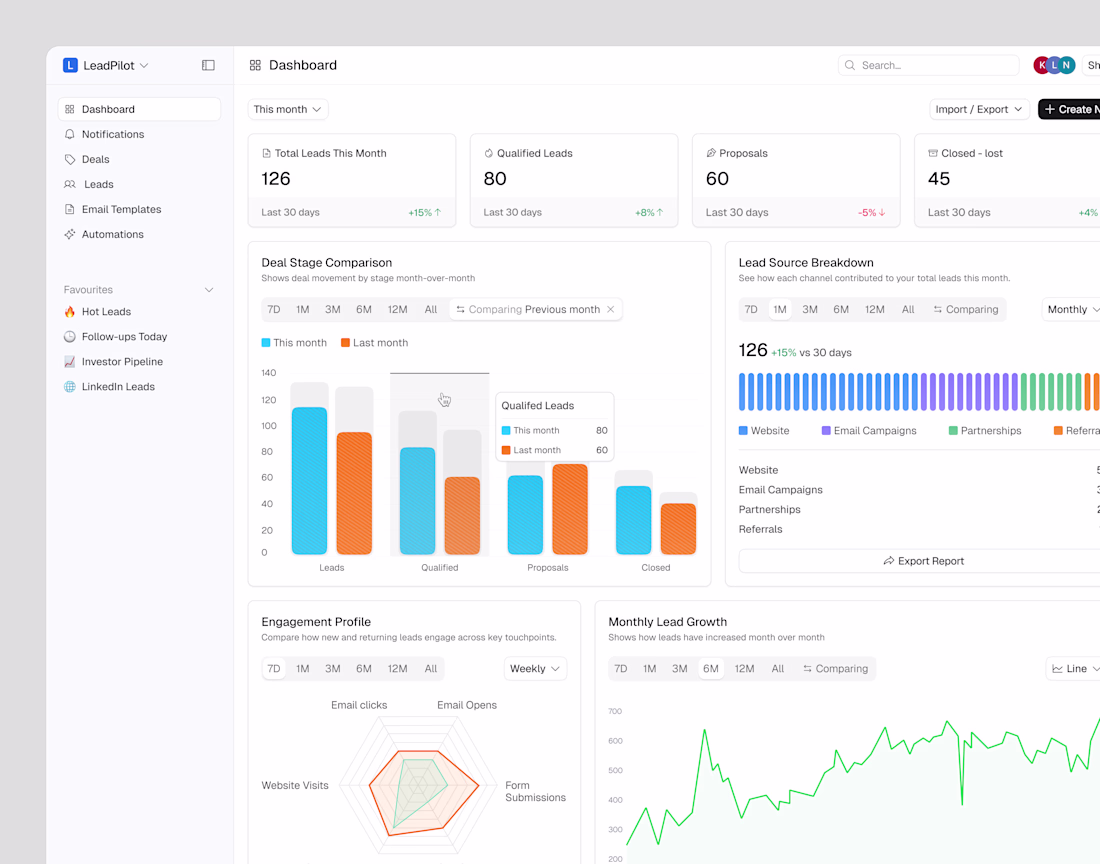Open Email Templates in the sidebar
1100x864 pixels.
pos(139,209)
